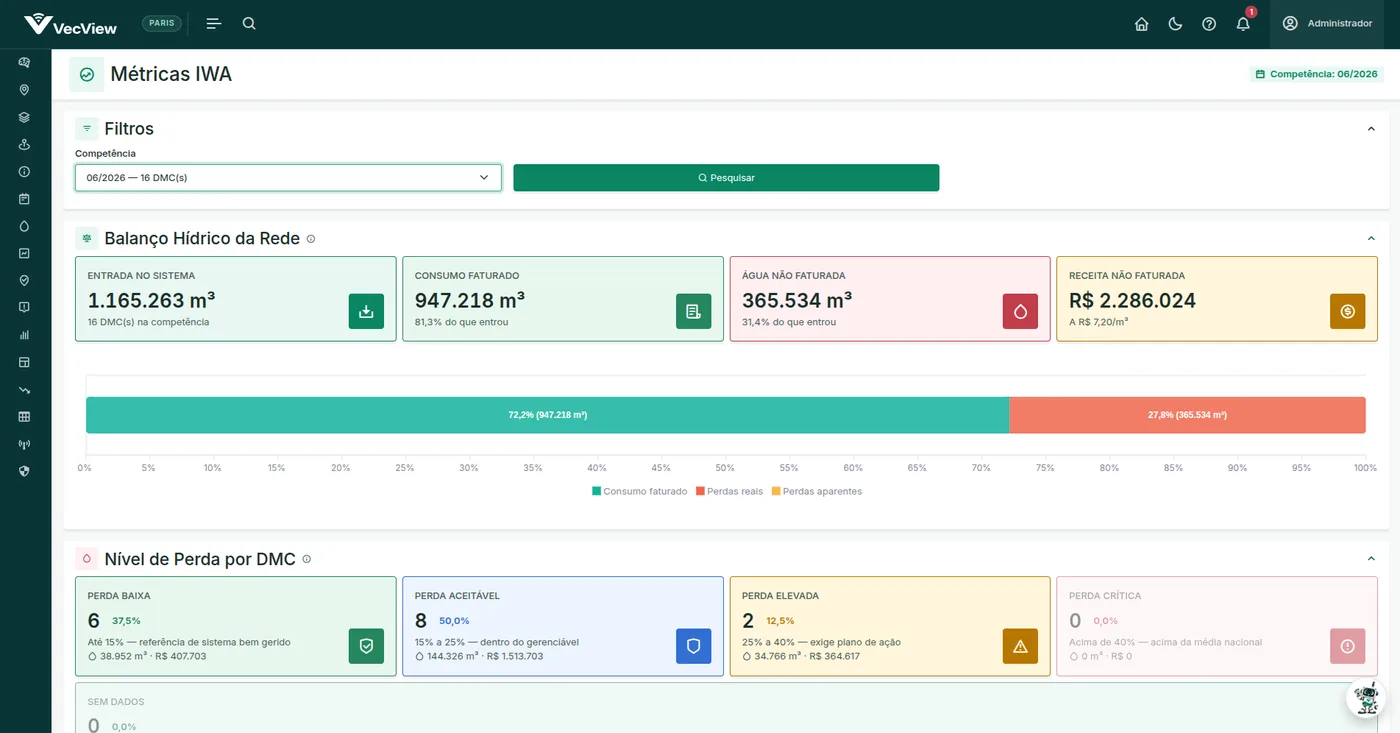This screenshot has height=733, width=1400.
Task: Click the VecView logo
Action: pos(70,24)
